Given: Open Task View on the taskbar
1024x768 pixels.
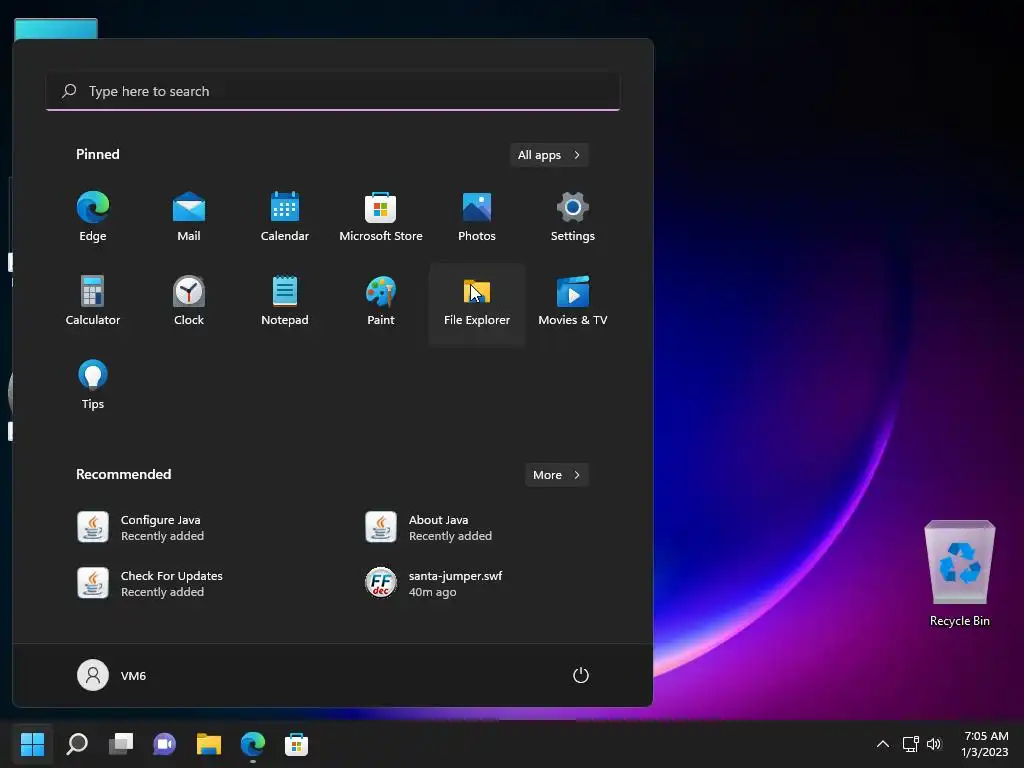Looking at the screenshot, I should pyautogui.click(x=121, y=744).
